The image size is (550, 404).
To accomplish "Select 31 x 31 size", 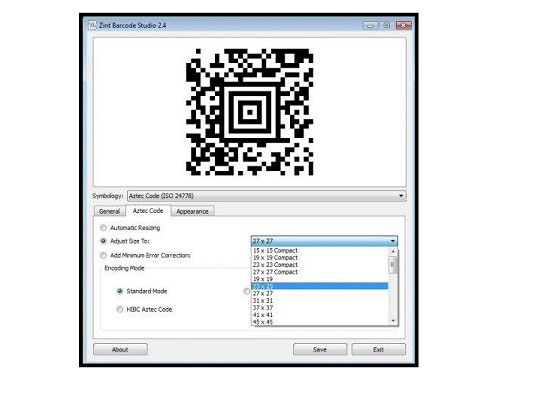I will click(320, 301).
